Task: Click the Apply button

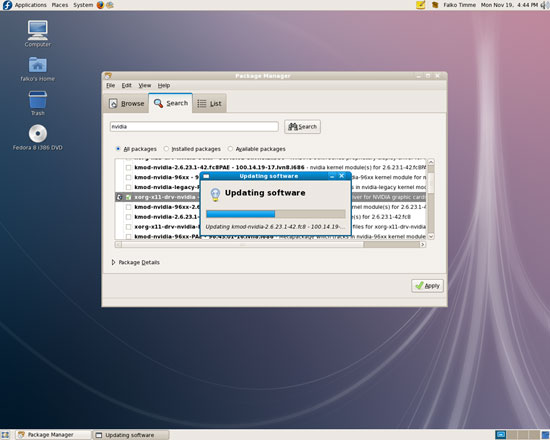Action: (x=427, y=286)
